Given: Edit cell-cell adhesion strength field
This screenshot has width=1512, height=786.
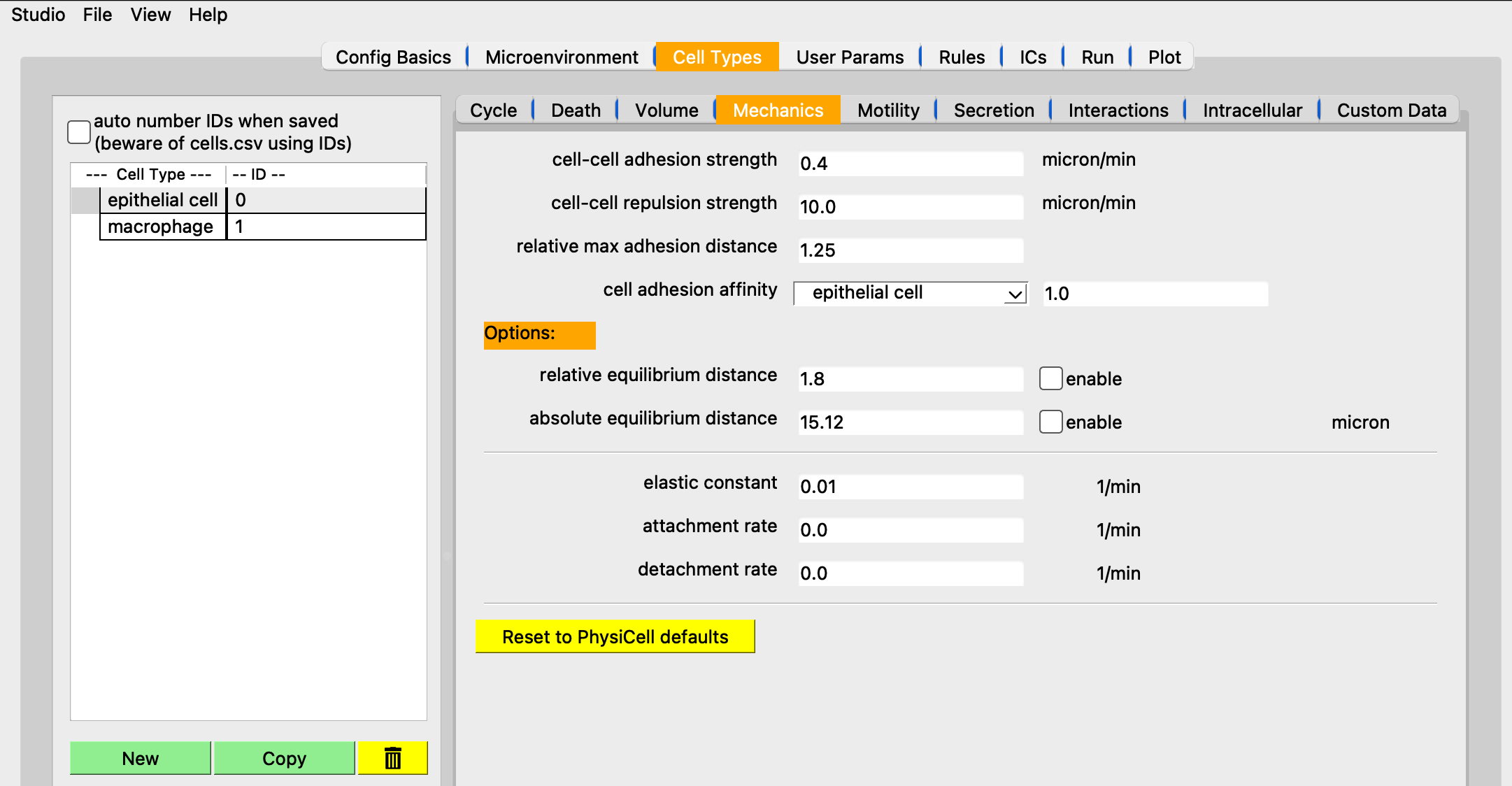Looking at the screenshot, I should [911, 163].
